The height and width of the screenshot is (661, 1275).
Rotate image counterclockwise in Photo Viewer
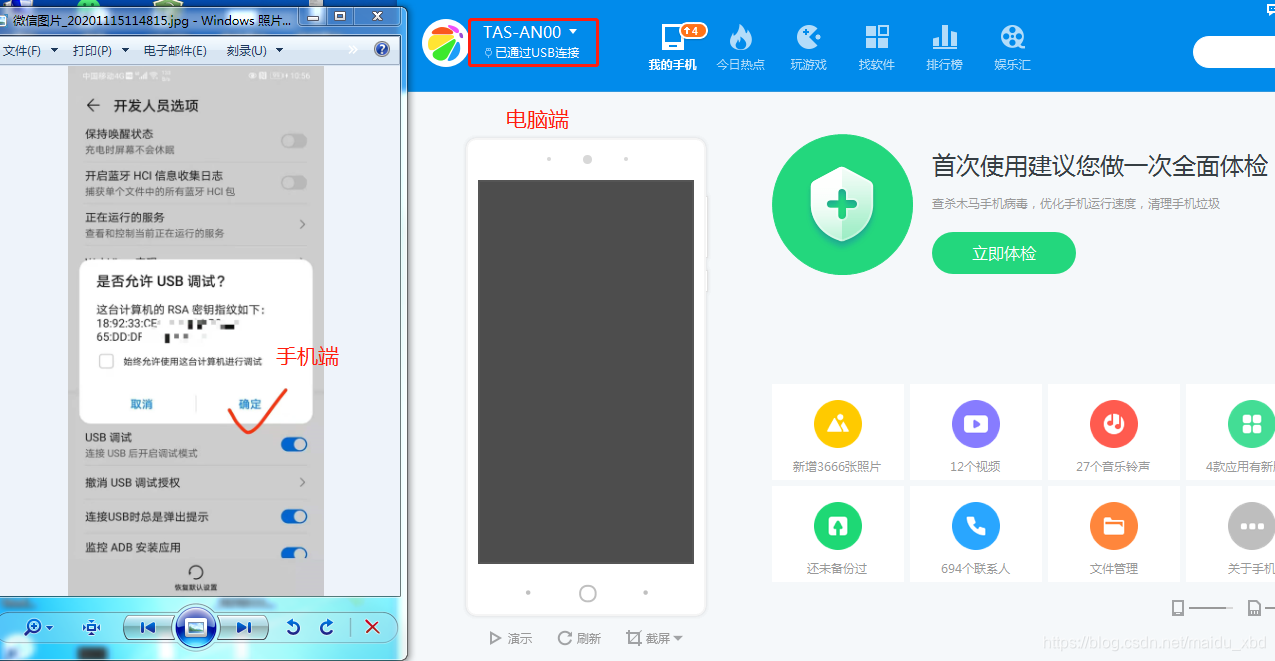pos(293,627)
